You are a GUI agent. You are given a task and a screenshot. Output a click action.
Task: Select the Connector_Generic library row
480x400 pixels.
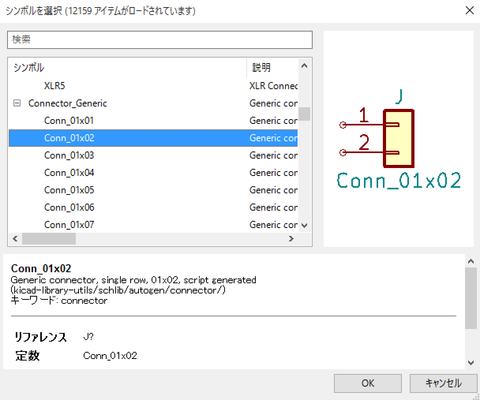(153, 103)
